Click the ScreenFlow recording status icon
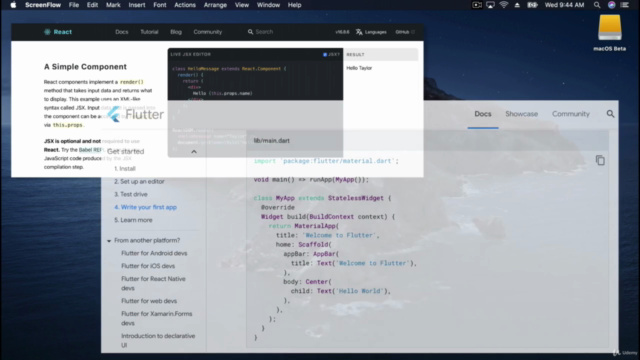This screenshot has width=640, height=360. tap(477, 5)
